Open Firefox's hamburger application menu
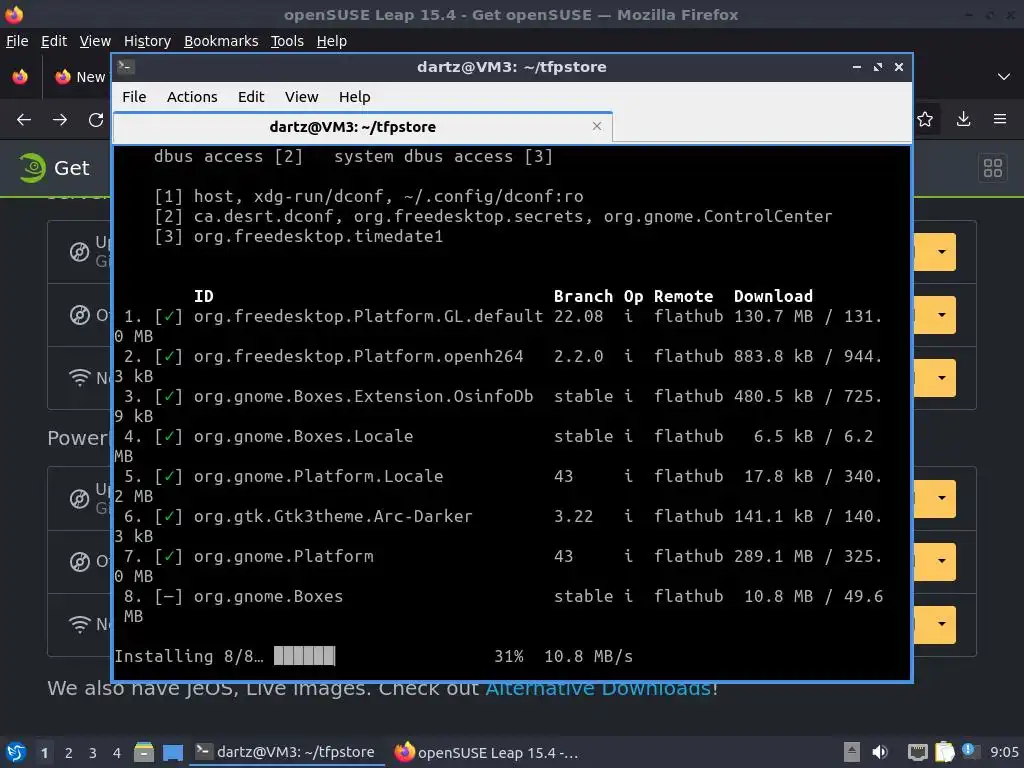The height and width of the screenshot is (768, 1024). tap(1000, 119)
